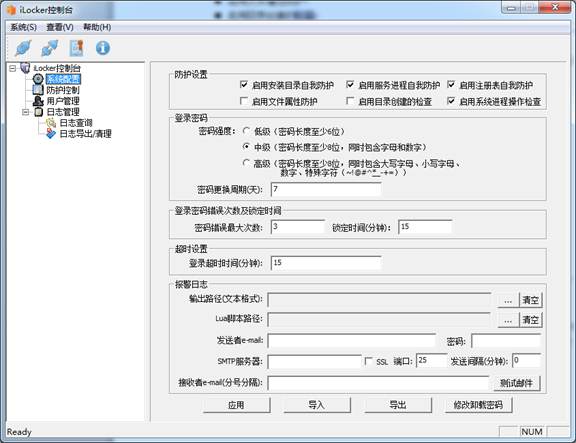
Task: Open the 帮助(H) menu
Action: pos(97,27)
